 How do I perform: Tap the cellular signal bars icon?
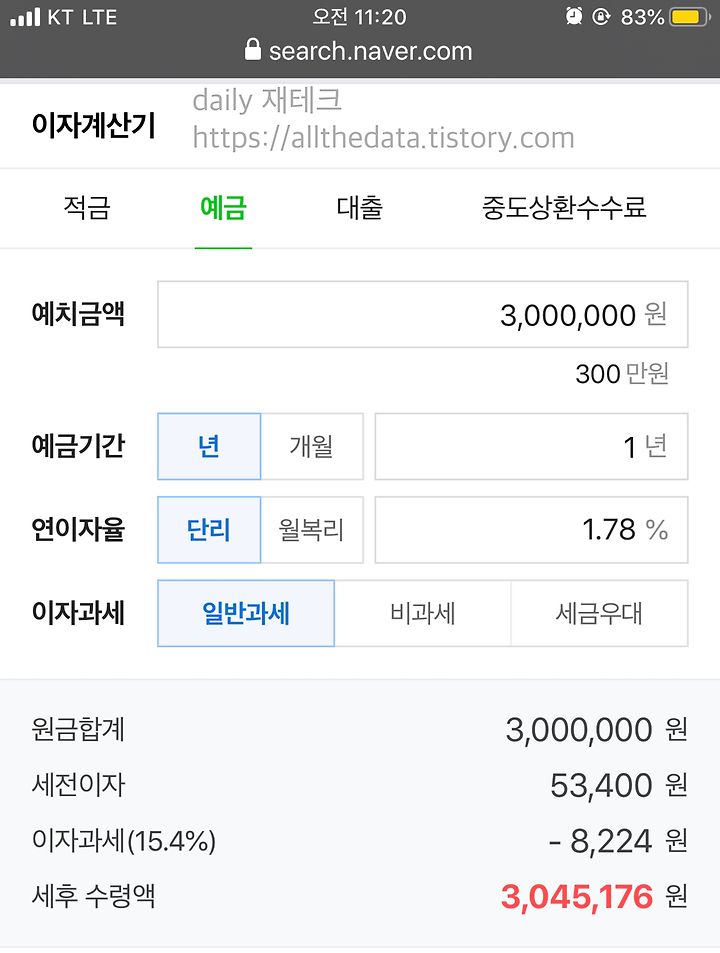(26, 17)
